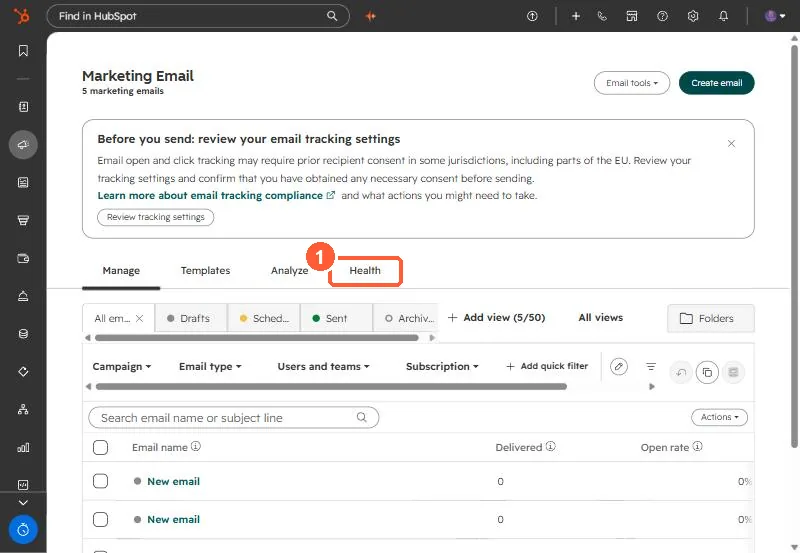Select the Sent view tab
This screenshot has width=800, height=553.
(337, 318)
